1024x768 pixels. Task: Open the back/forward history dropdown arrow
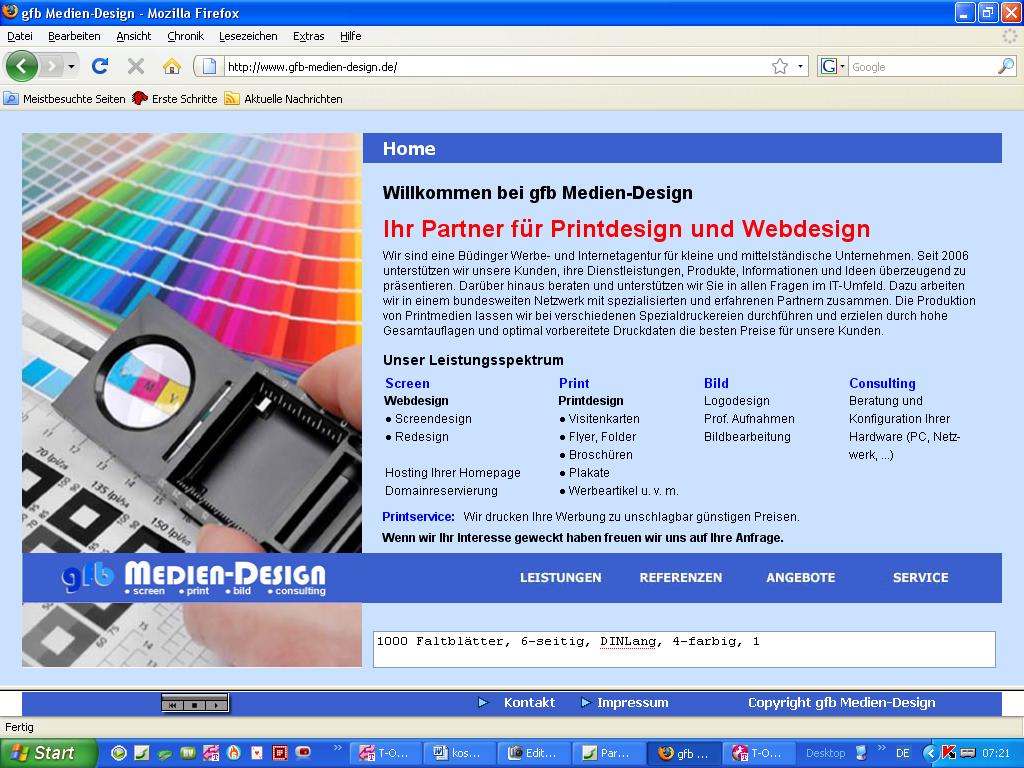pos(71,66)
